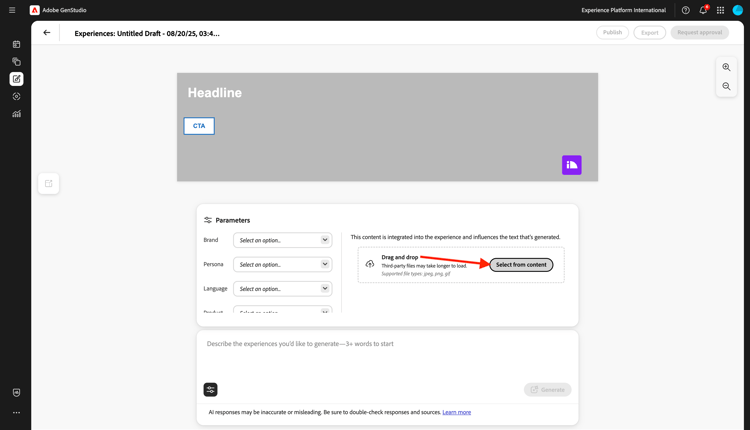Click Select from content button
This screenshot has height=430, width=750.
521,265
